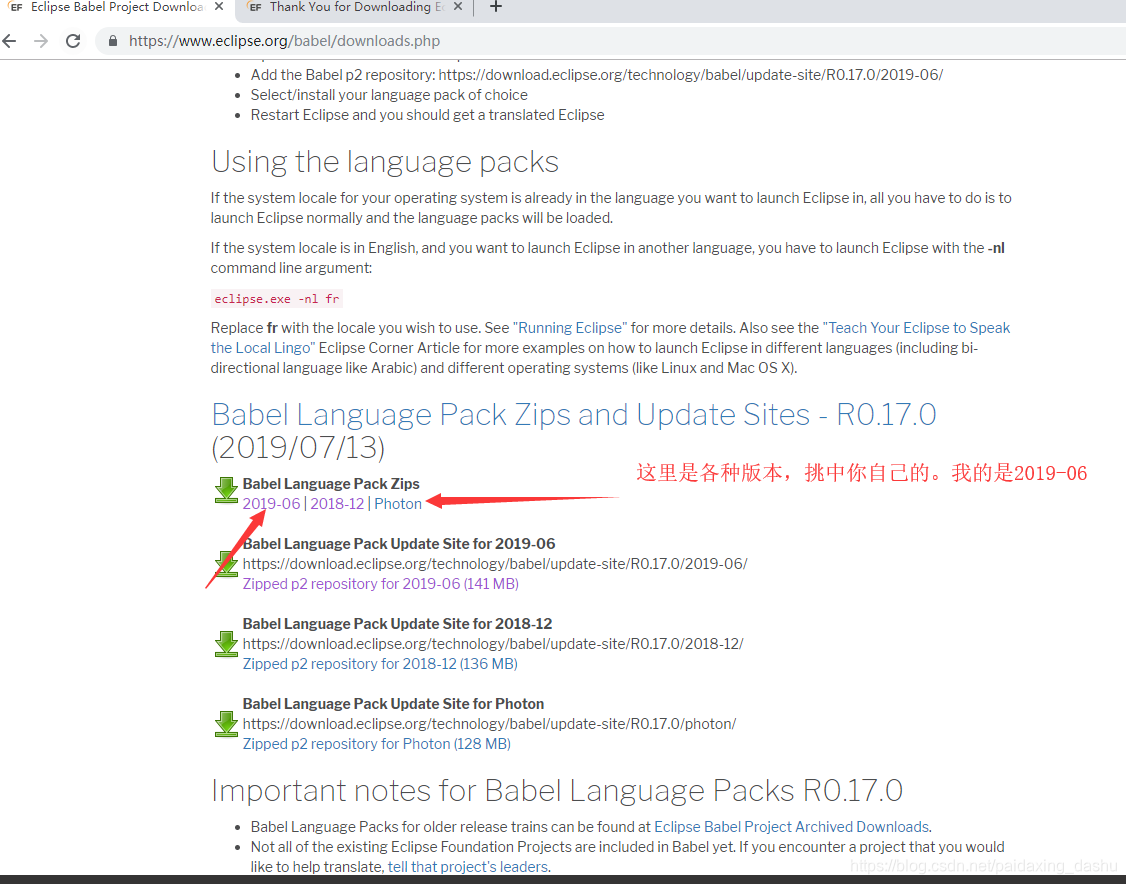Close the Eclipse Babel Project Downloads tab
Screen dimensions: 1126x884
tap(219, 6)
